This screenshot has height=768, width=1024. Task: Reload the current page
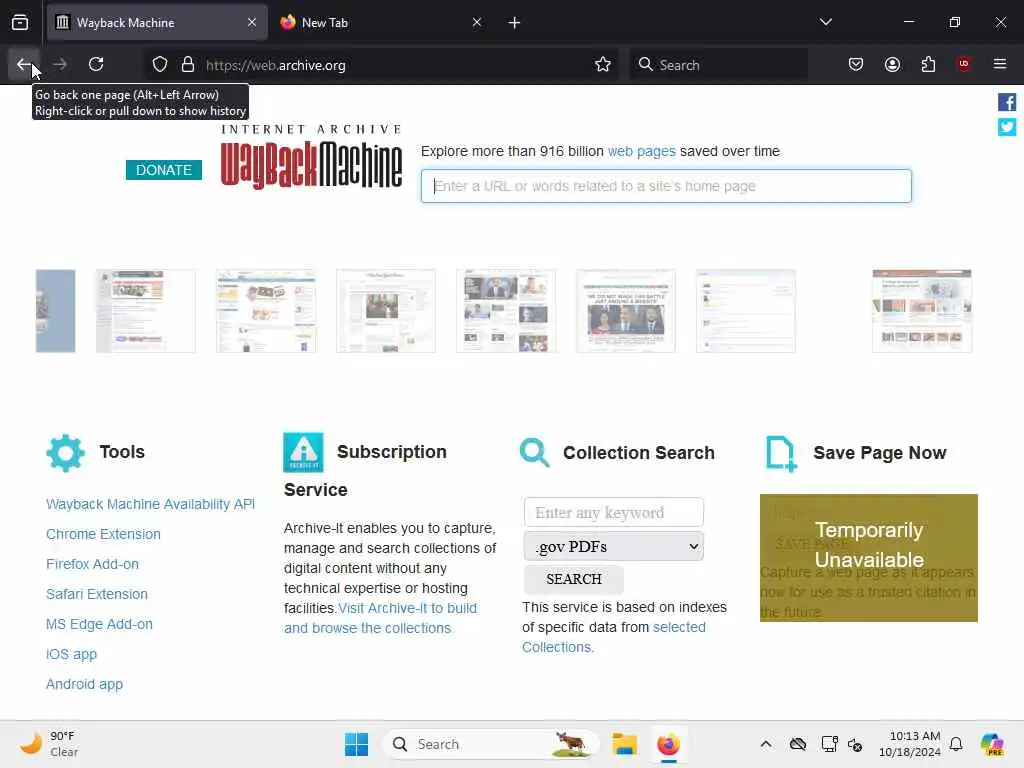pyautogui.click(x=96, y=64)
